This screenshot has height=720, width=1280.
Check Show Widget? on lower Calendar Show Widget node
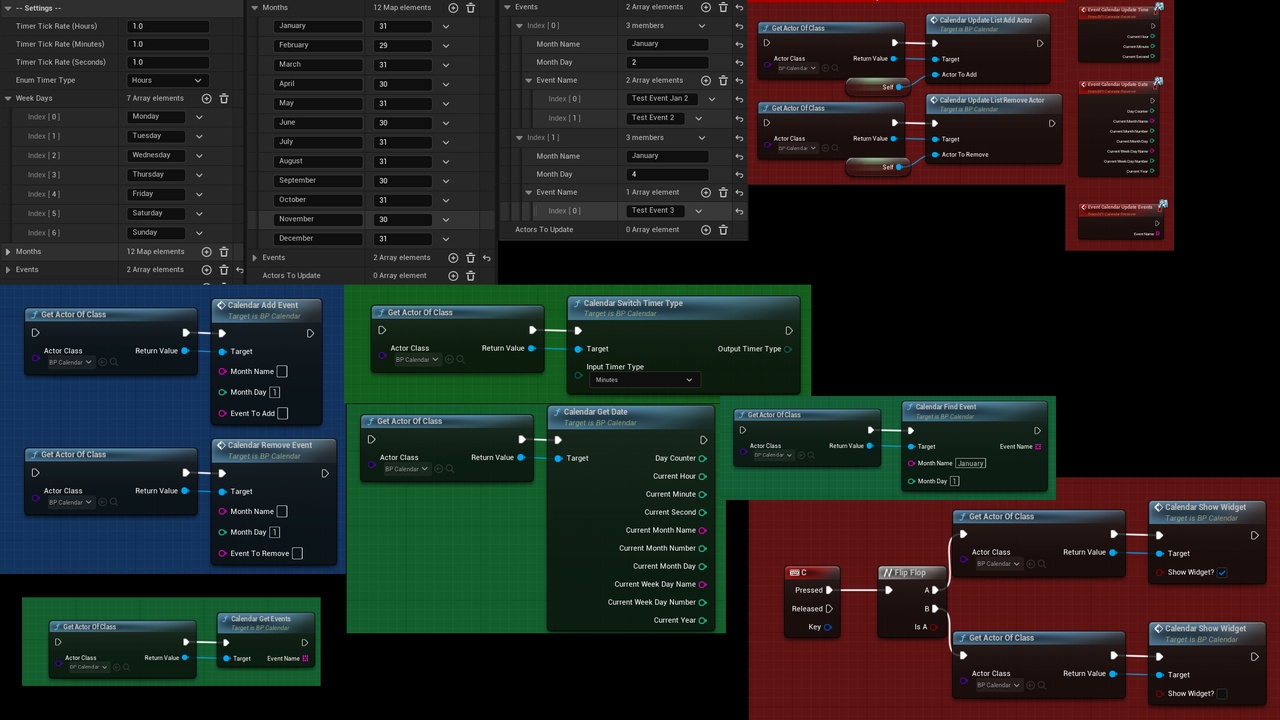pos(1222,694)
